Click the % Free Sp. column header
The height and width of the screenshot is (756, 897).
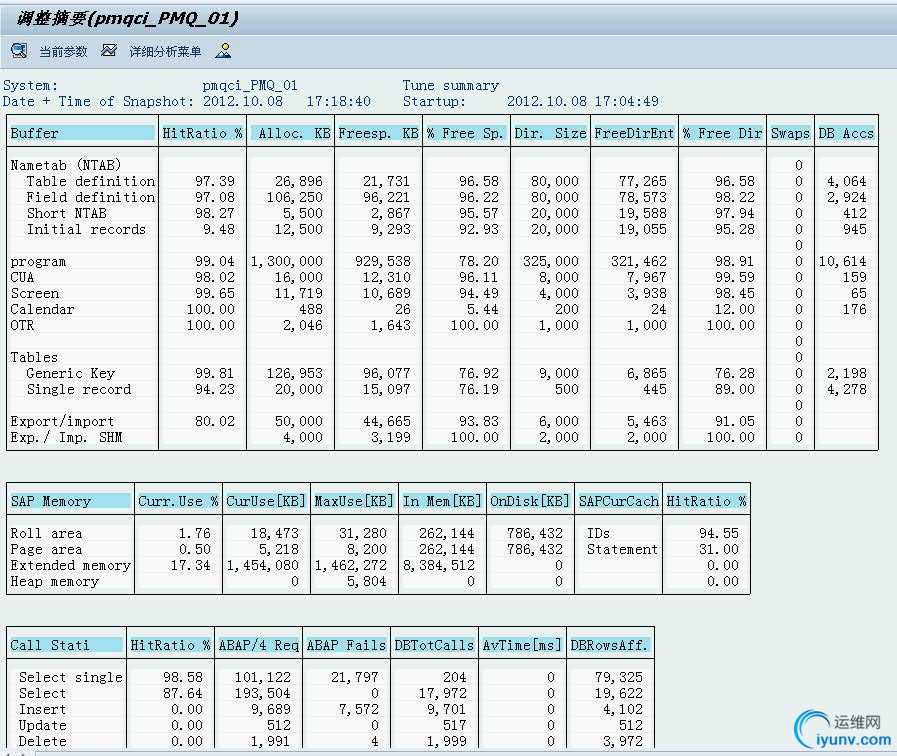tap(466, 133)
